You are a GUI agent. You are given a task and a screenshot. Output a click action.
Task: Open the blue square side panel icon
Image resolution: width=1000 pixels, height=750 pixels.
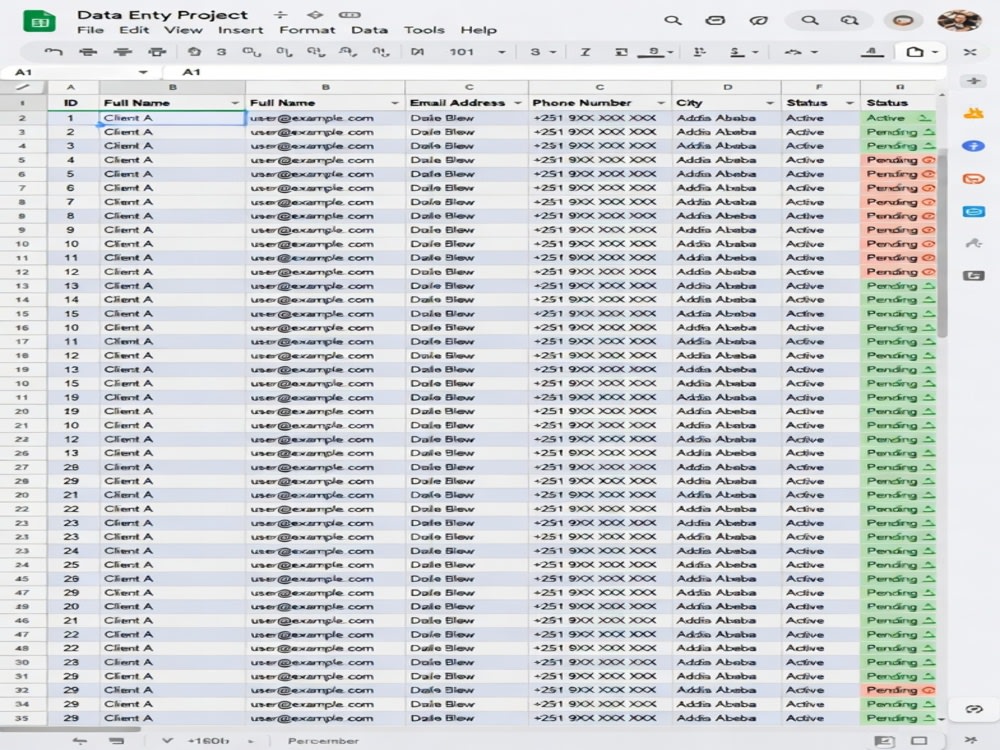pos(973,211)
